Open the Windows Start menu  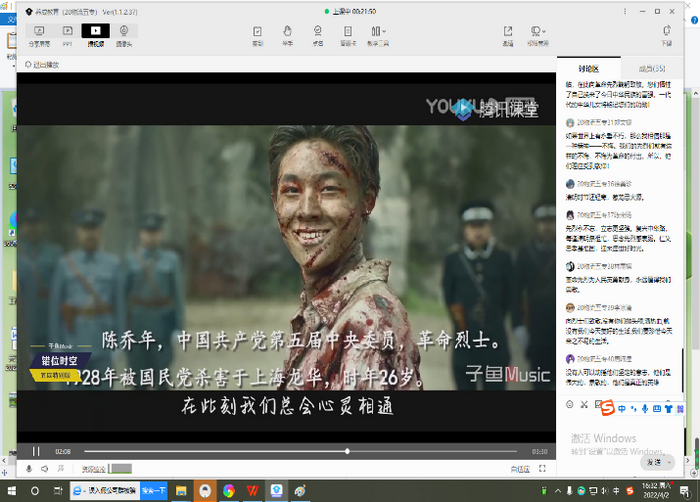tap(10, 490)
